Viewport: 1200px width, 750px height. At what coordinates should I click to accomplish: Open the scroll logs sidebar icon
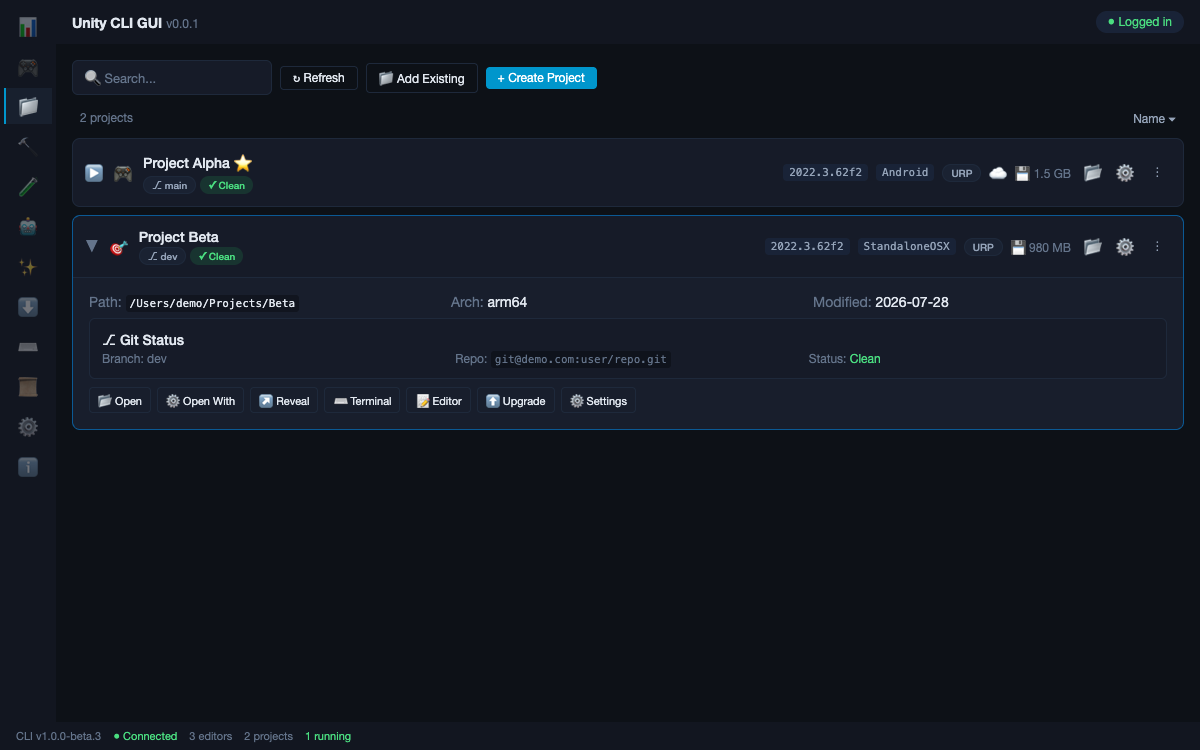[x=28, y=387]
